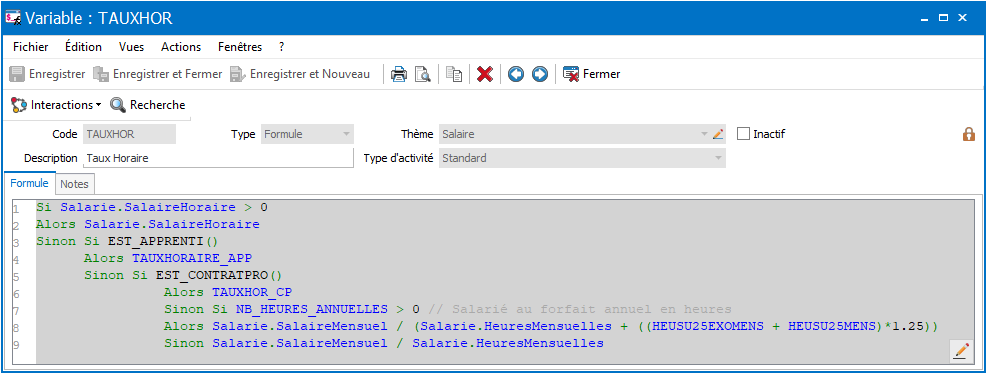
Task: Click Enregistrer et Nouveau button
Action: coord(299,74)
